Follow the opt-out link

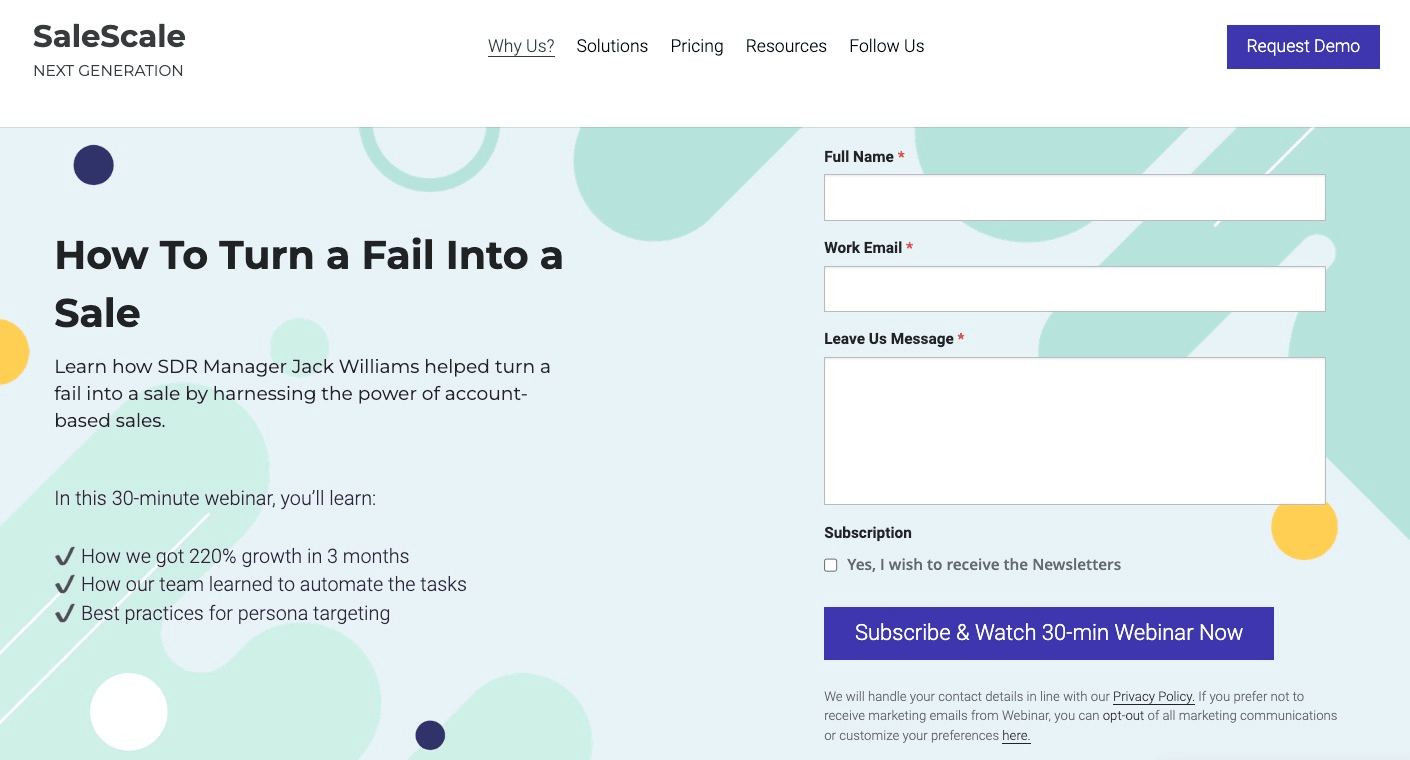pyautogui.click(x=1123, y=716)
